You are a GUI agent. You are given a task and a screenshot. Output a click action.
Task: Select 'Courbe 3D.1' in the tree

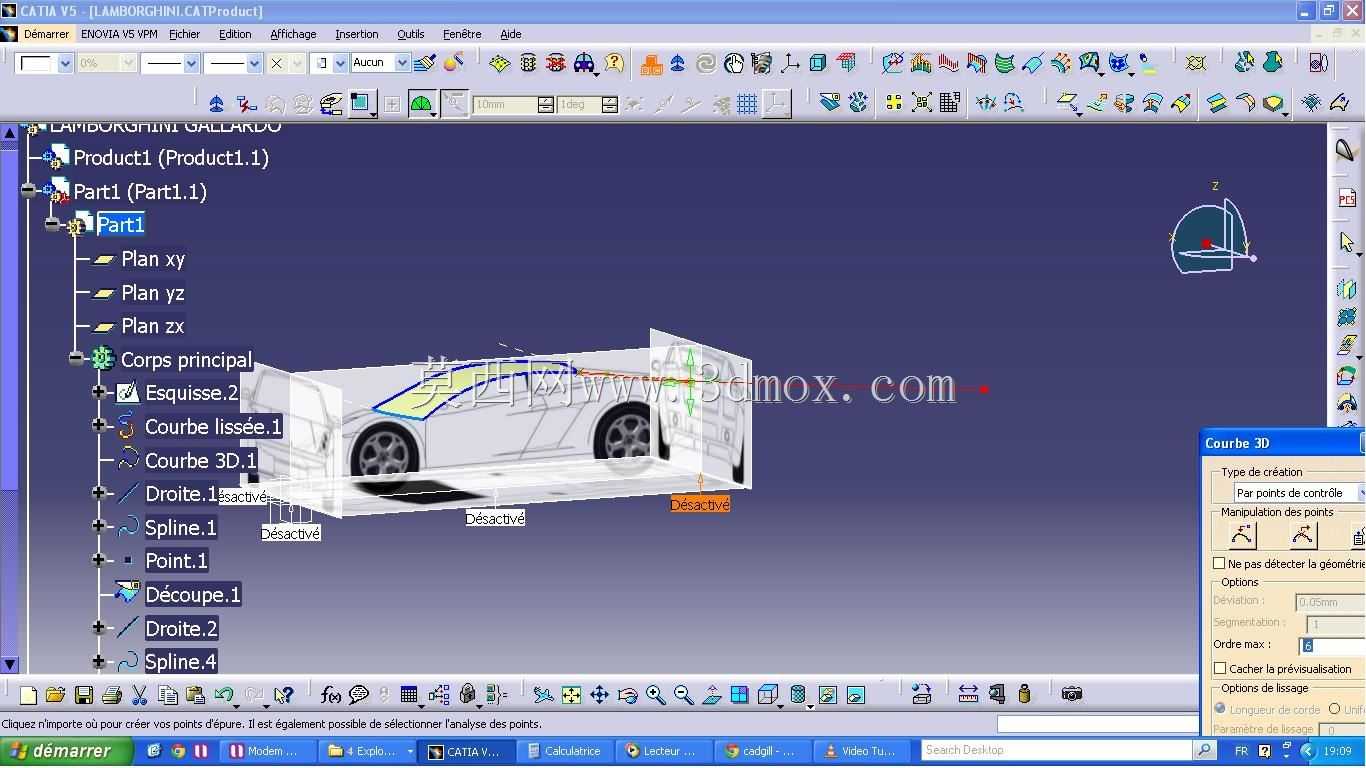[200, 461]
